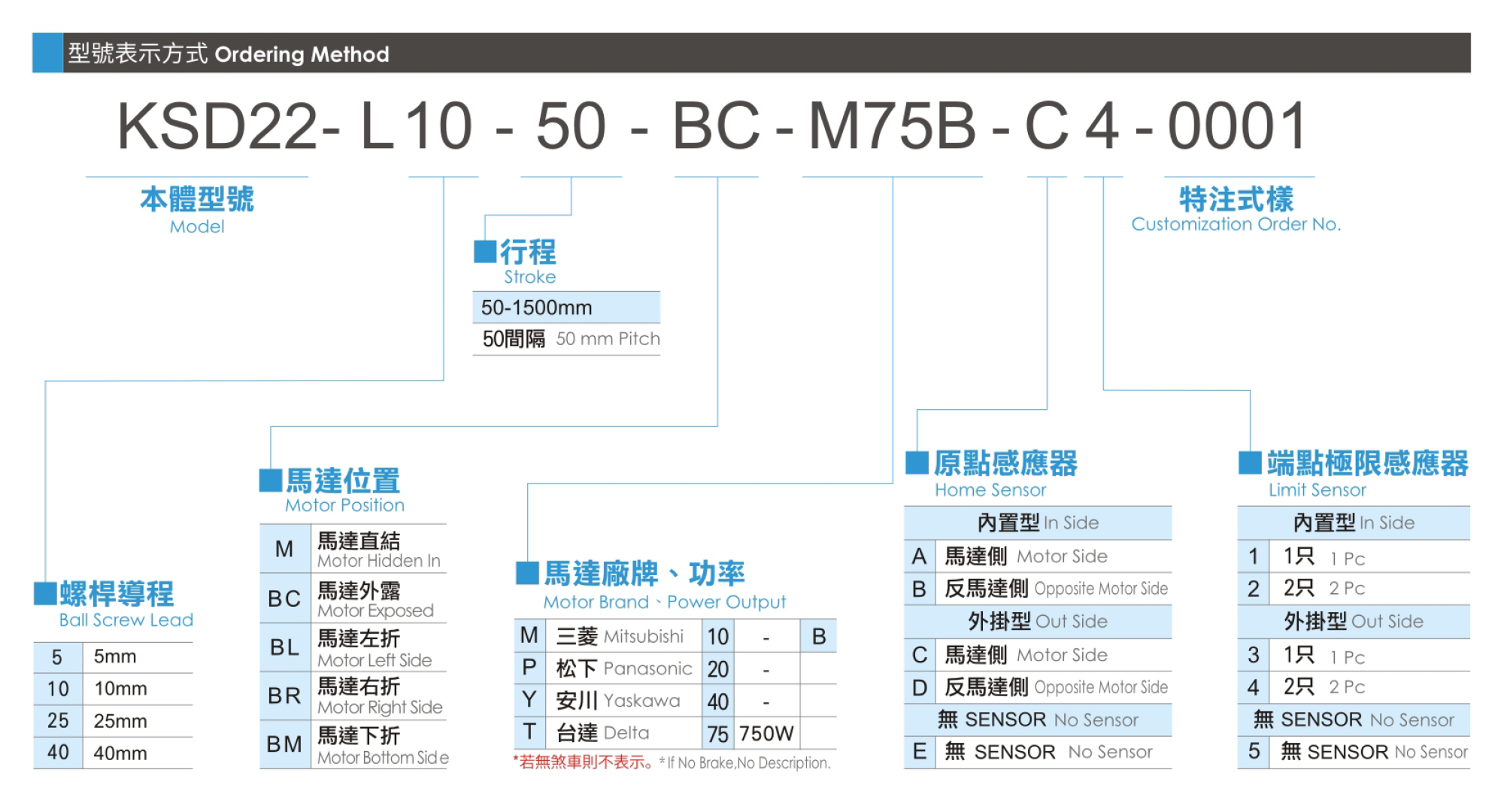Click the blue square beside 端點極限感應器 heading
This screenshot has height=812, width=1504.
coord(1250,462)
